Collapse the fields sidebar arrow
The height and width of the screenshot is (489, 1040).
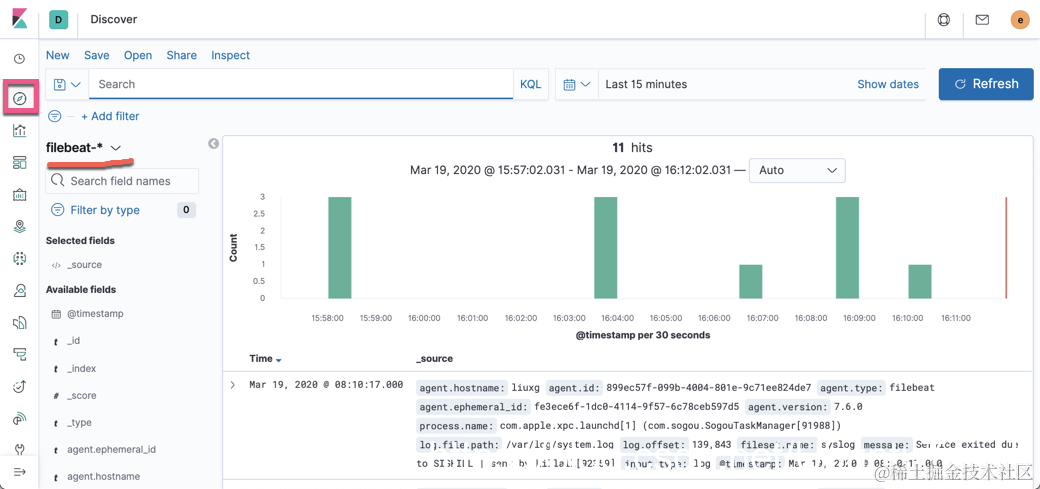[x=214, y=143]
